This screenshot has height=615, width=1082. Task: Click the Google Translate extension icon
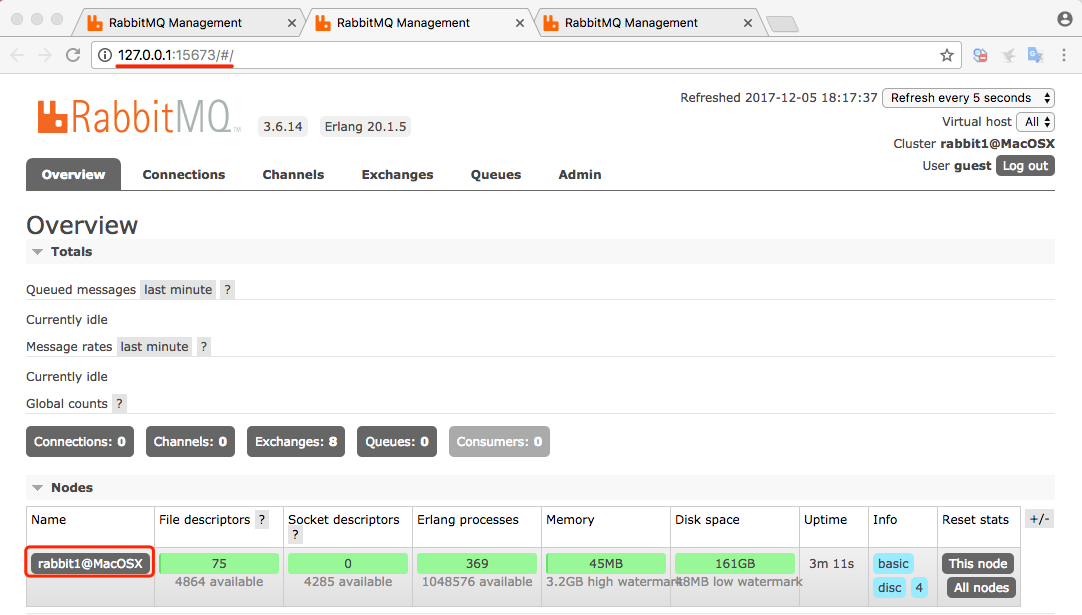point(1035,55)
